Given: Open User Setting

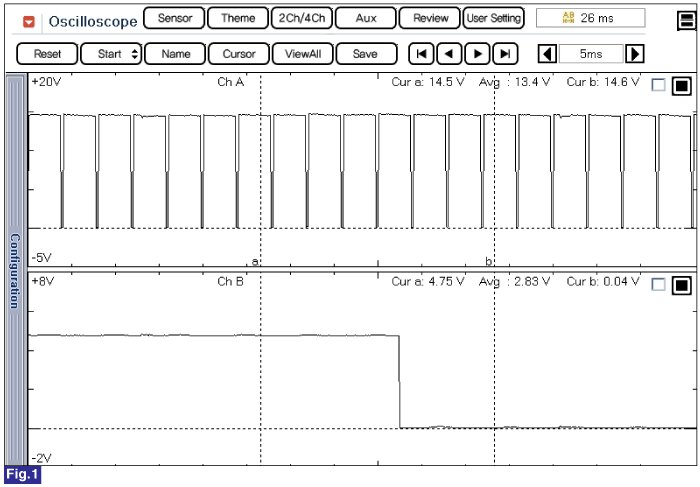Looking at the screenshot, I should [x=494, y=18].
